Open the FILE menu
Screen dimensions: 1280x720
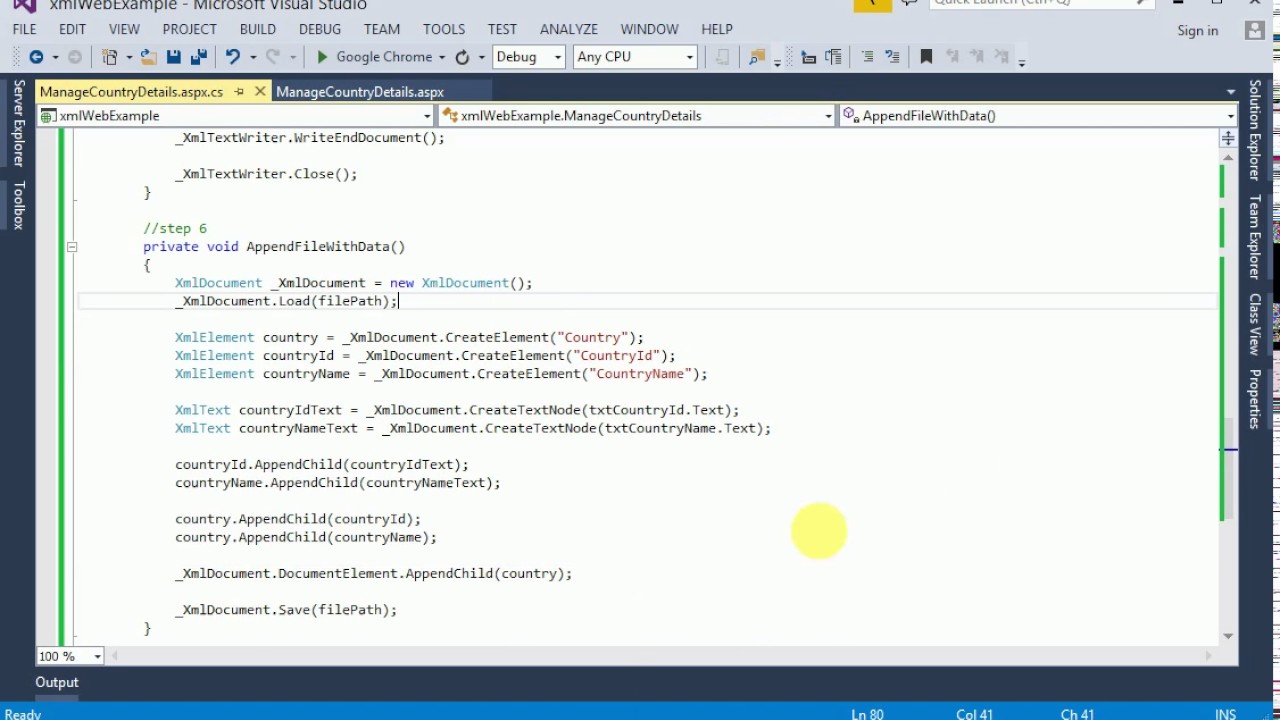(x=24, y=29)
